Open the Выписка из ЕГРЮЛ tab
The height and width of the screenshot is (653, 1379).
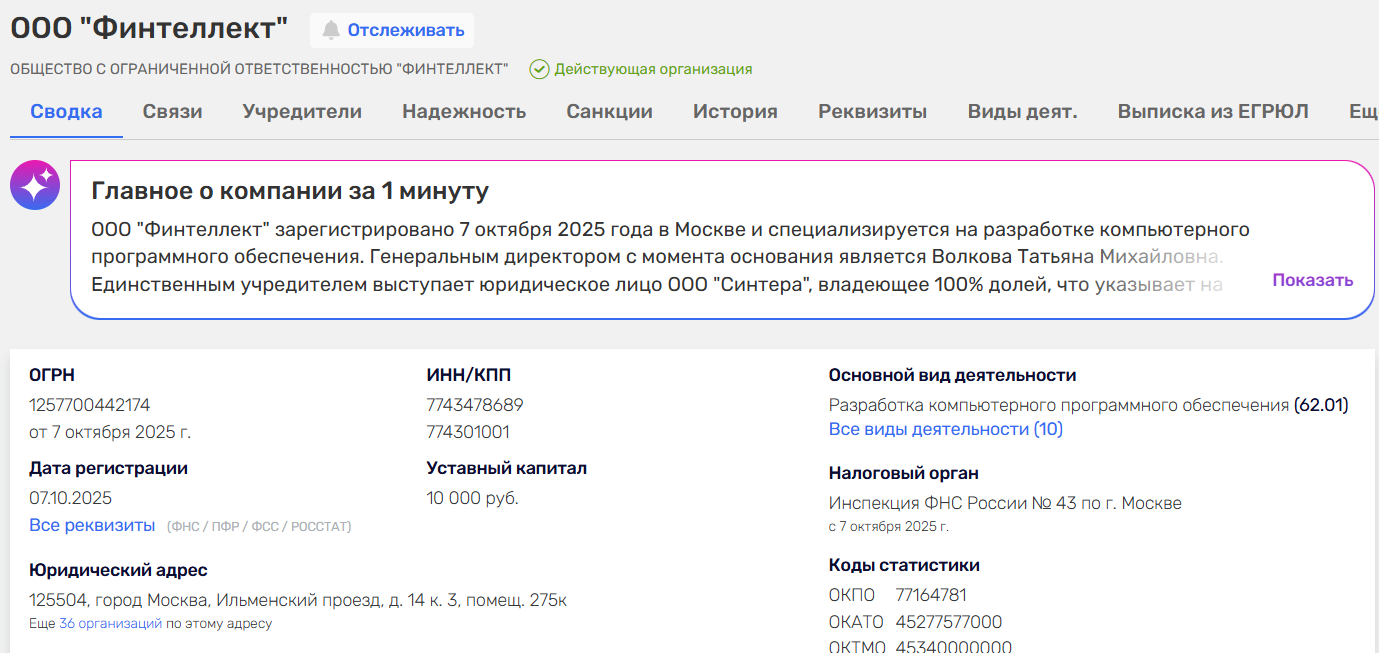pos(1213,111)
